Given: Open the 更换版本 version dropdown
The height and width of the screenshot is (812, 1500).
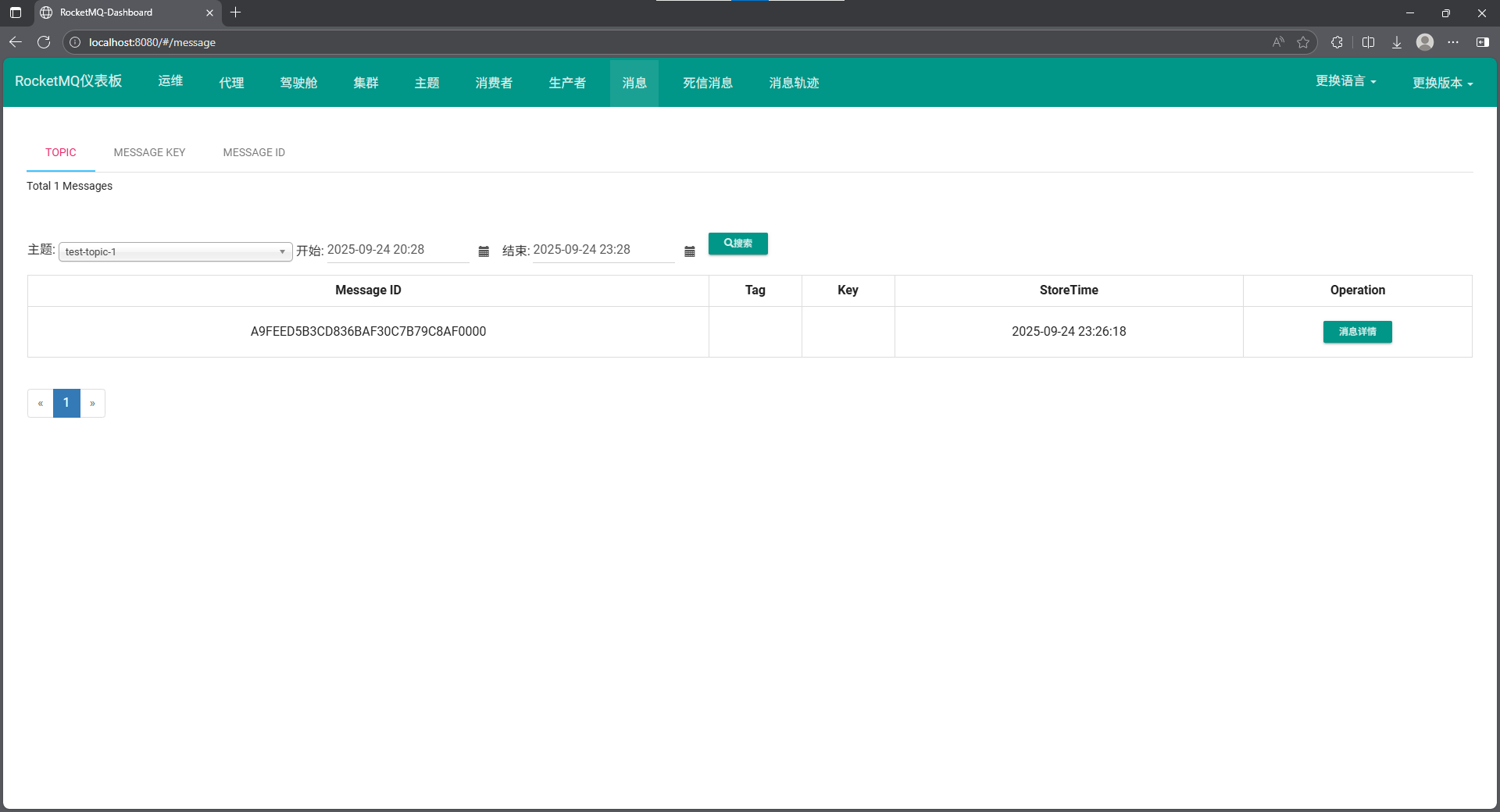Looking at the screenshot, I should pos(1442,83).
